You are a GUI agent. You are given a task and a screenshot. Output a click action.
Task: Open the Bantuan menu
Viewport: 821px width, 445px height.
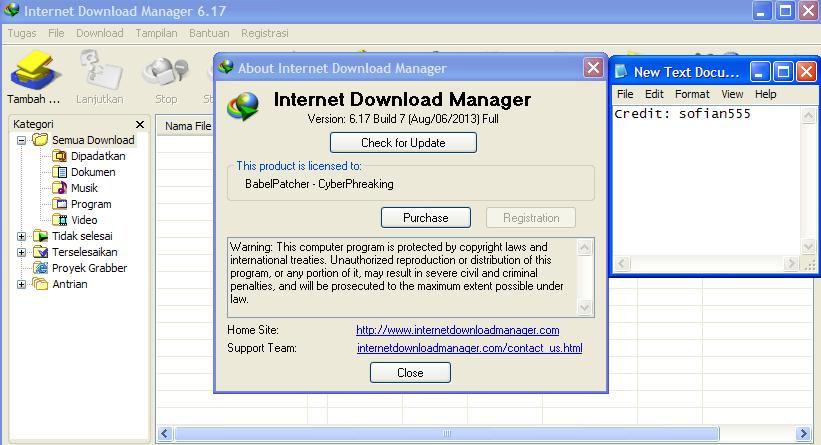click(209, 33)
